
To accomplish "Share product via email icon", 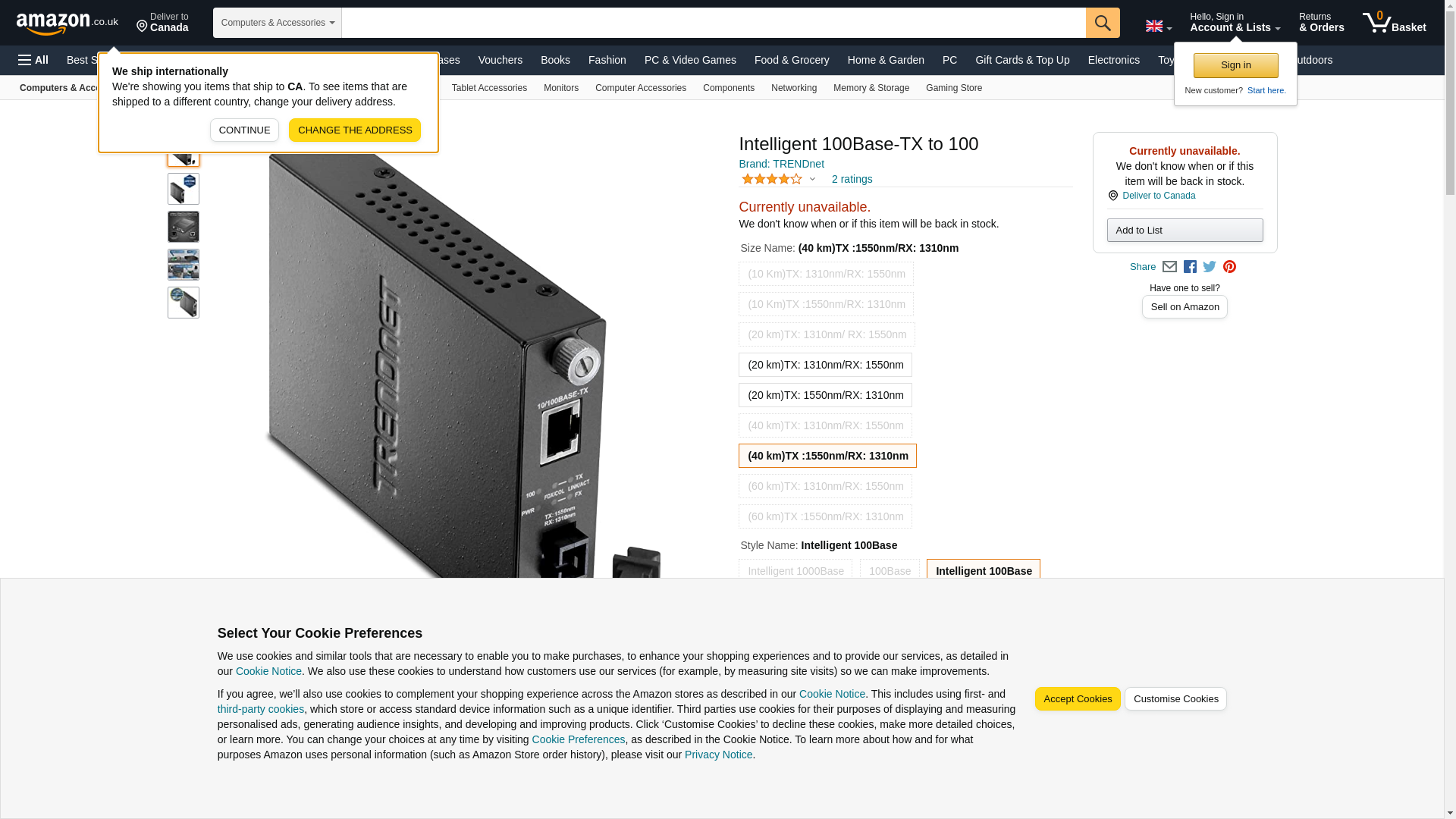I will 1169,267.
